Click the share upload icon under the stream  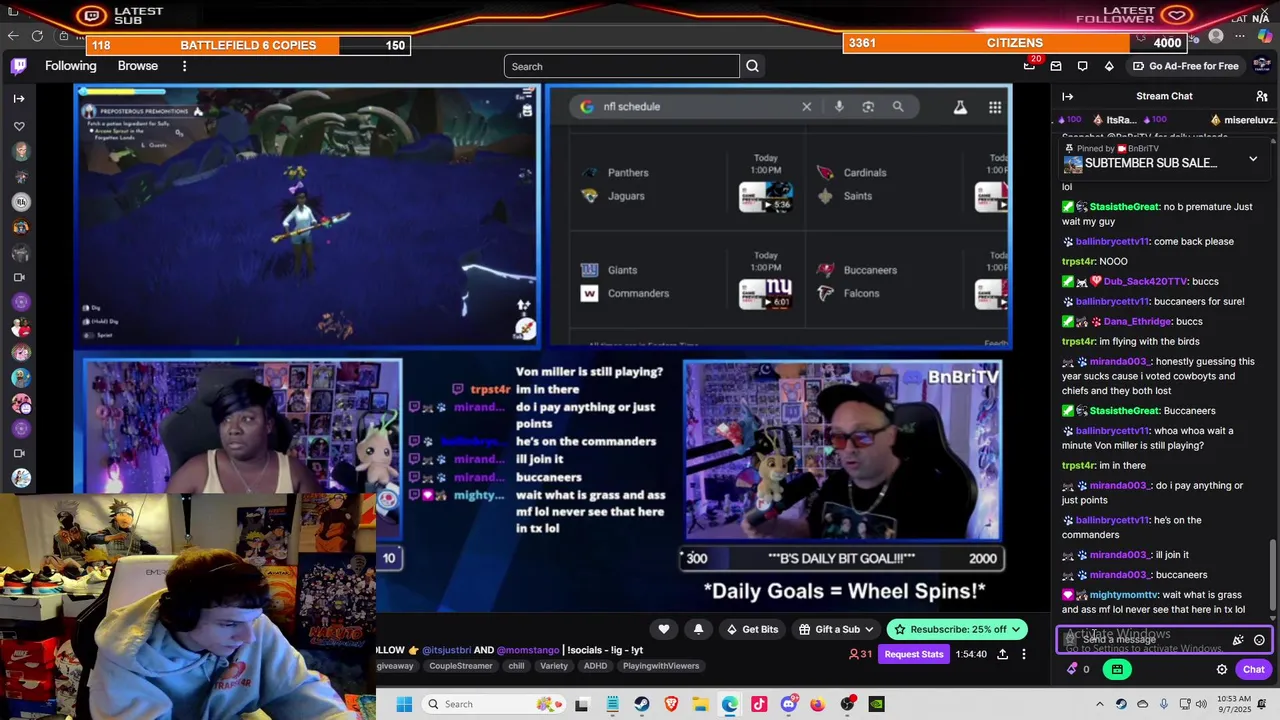click(x=1002, y=654)
